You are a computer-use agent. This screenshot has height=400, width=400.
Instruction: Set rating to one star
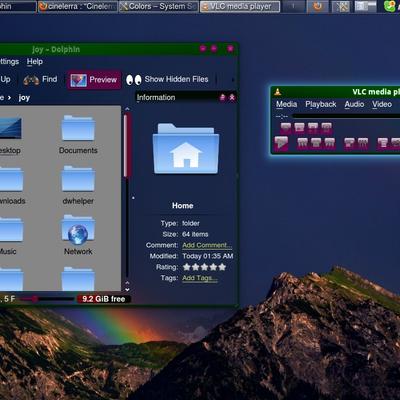point(187,267)
